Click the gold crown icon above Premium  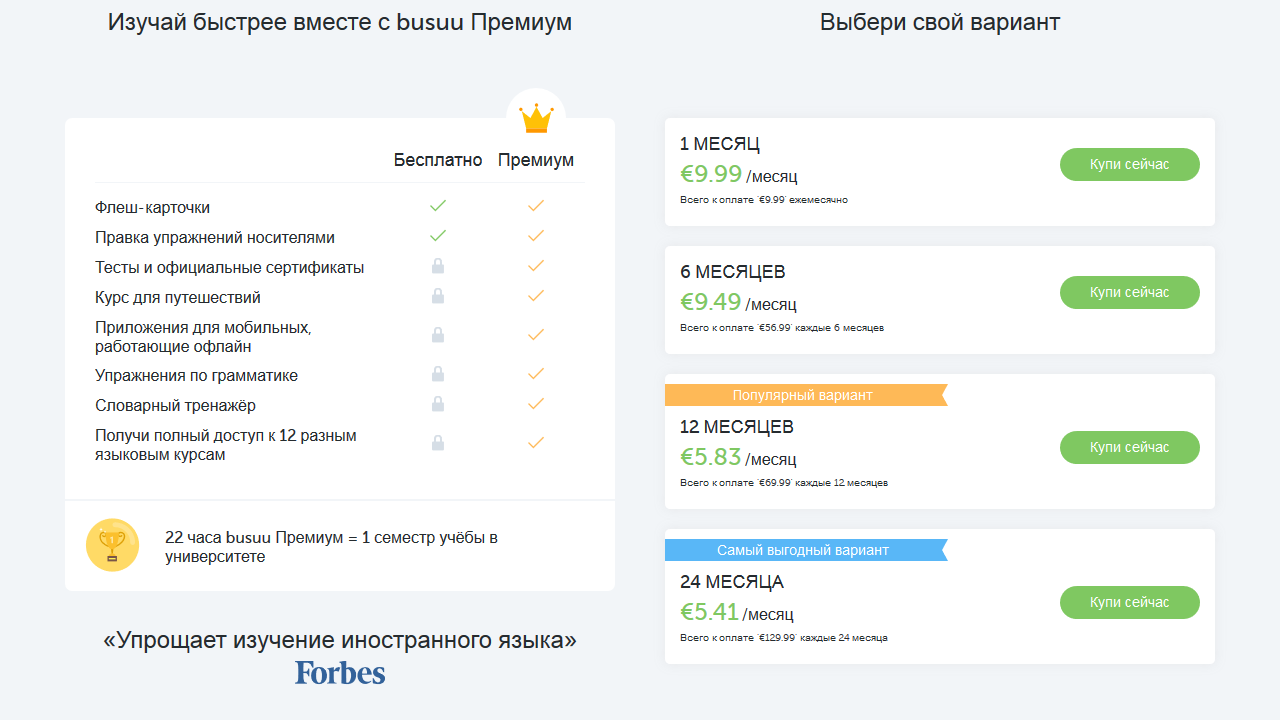[536, 118]
